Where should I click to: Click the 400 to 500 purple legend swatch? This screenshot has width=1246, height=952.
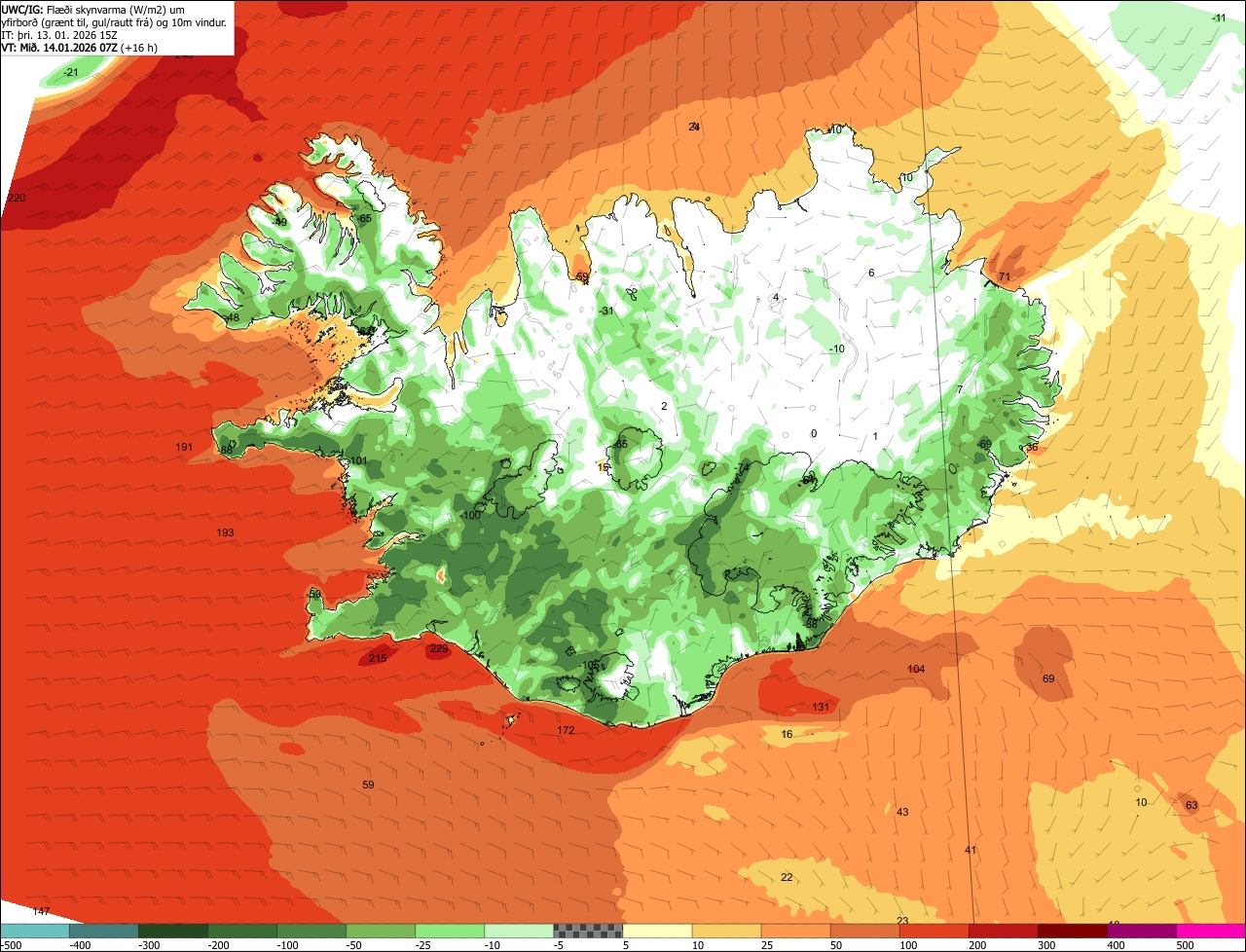tap(1141, 931)
